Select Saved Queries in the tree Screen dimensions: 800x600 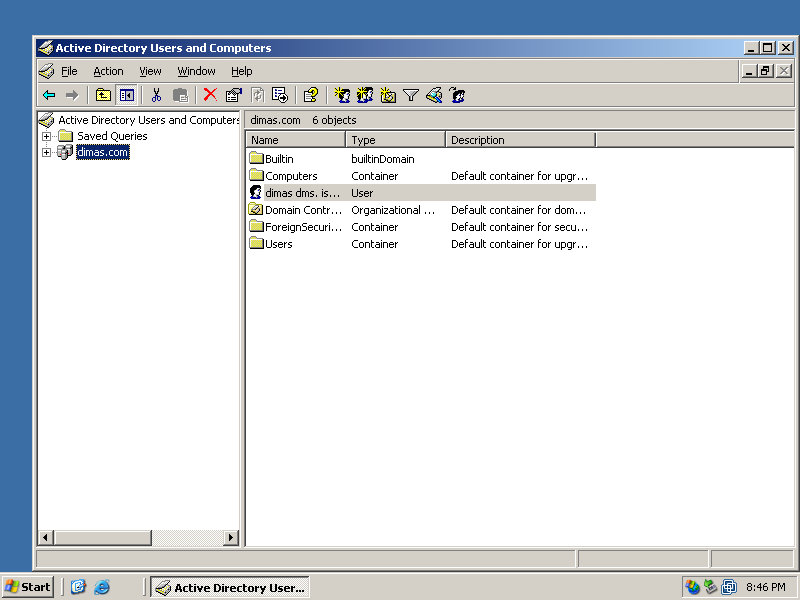(x=112, y=136)
